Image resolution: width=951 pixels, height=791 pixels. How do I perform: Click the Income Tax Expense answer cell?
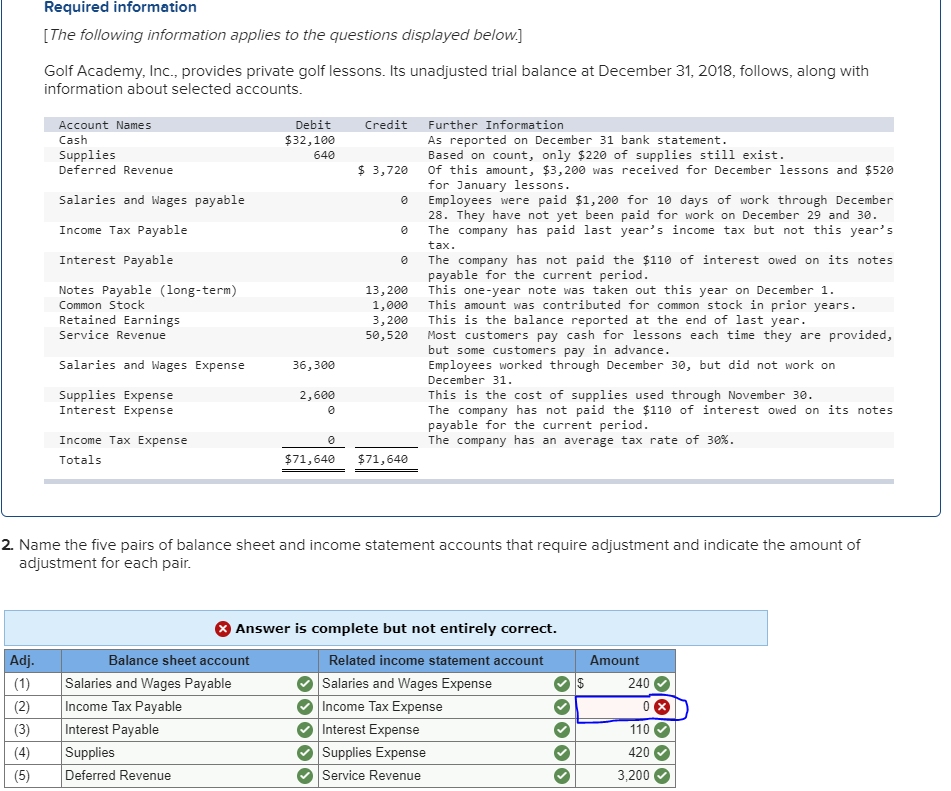point(447,707)
